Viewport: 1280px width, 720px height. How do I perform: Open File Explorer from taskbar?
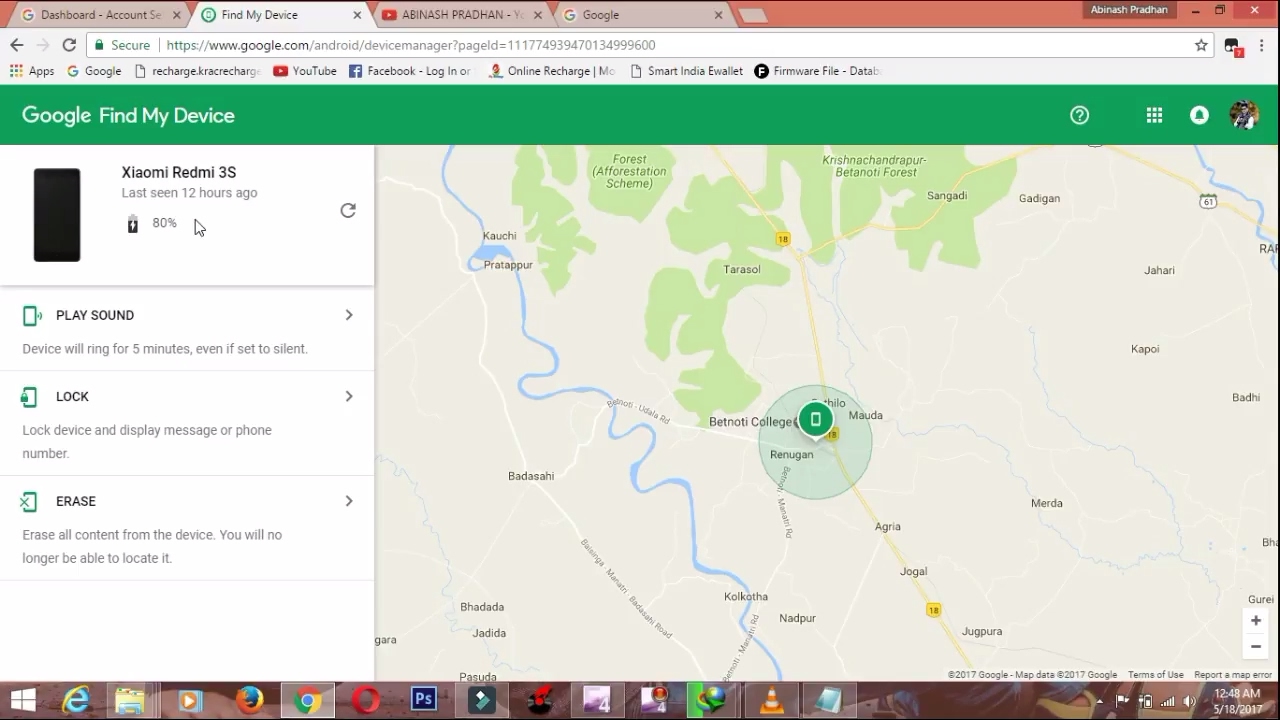click(x=130, y=700)
